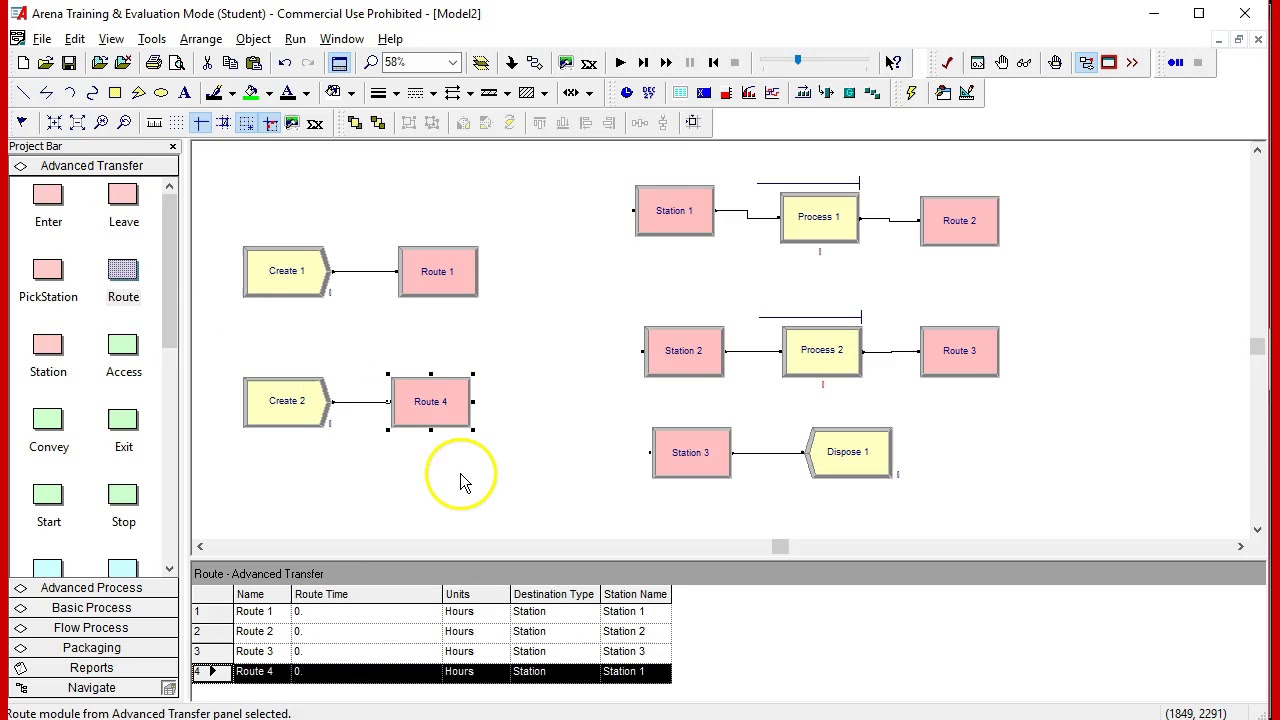The width and height of the screenshot is (1280, 720).
Task: Open the Navigate panel
Action: click(x=92, y=688)
